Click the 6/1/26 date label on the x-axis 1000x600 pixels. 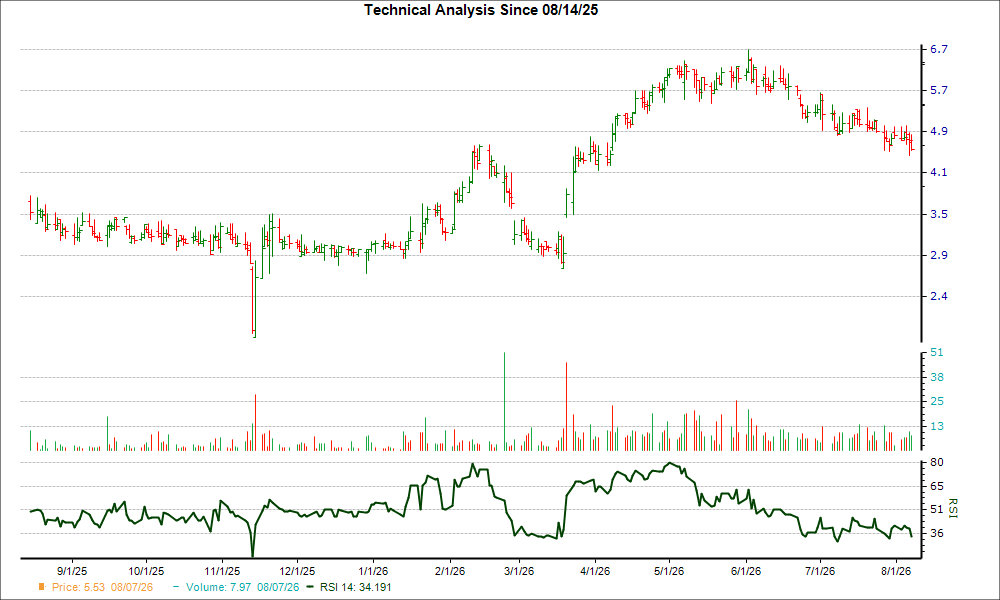pos(746,571)
